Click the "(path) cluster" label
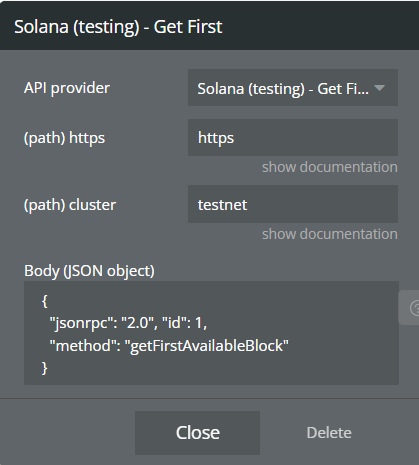The width and height of the screenshot is (419, 465). point(70,205)
